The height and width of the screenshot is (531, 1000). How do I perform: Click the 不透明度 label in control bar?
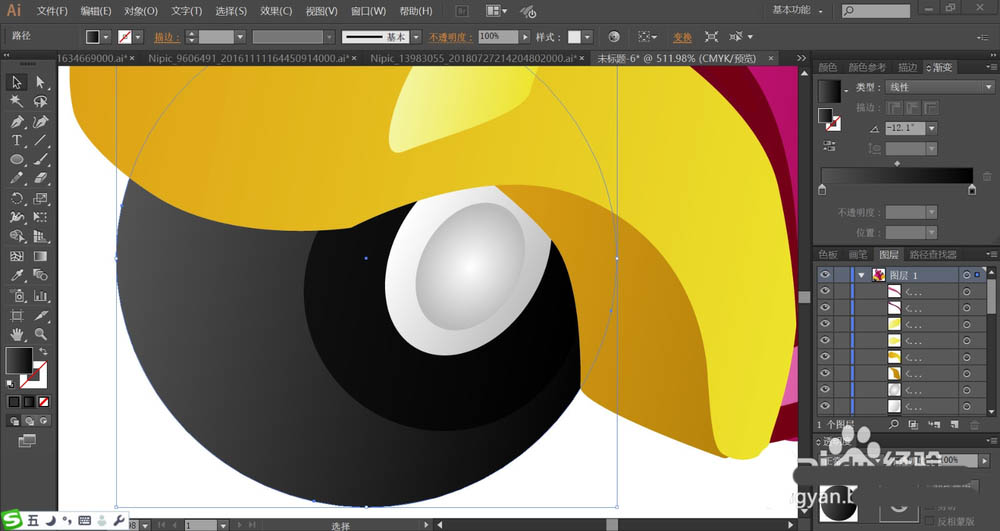point(451,36)
